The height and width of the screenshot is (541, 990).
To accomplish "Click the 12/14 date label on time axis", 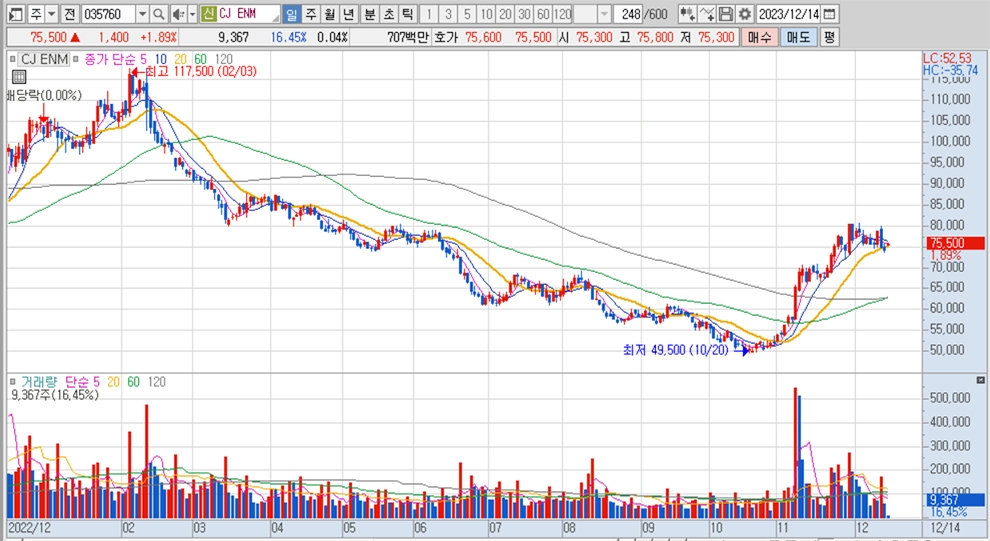I will pos(945,528).
